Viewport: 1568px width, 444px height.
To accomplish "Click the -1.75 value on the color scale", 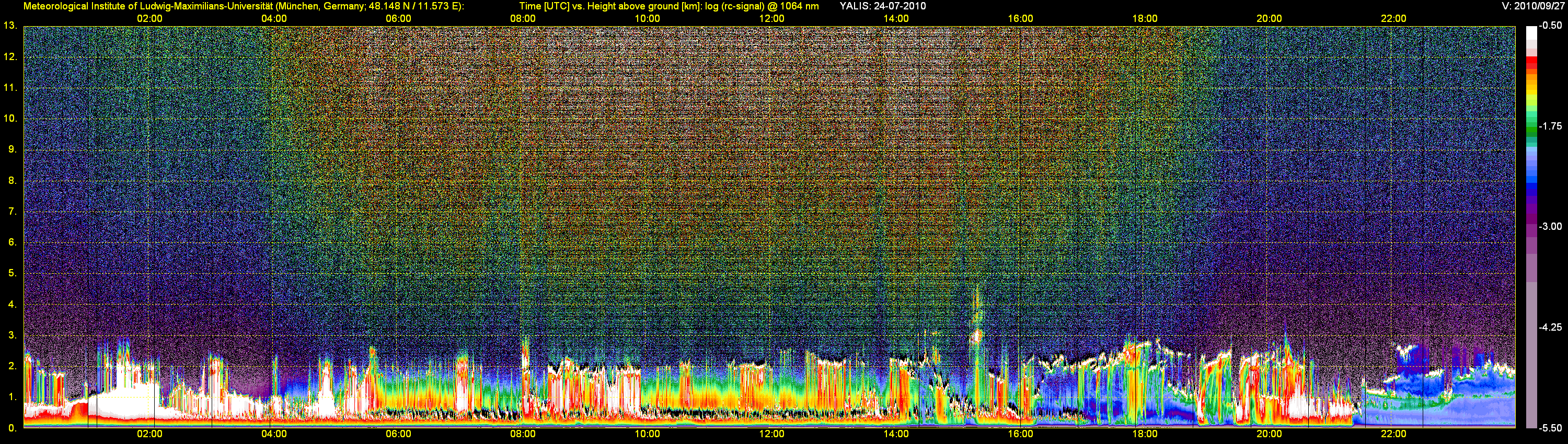I will coord(1550,126).
